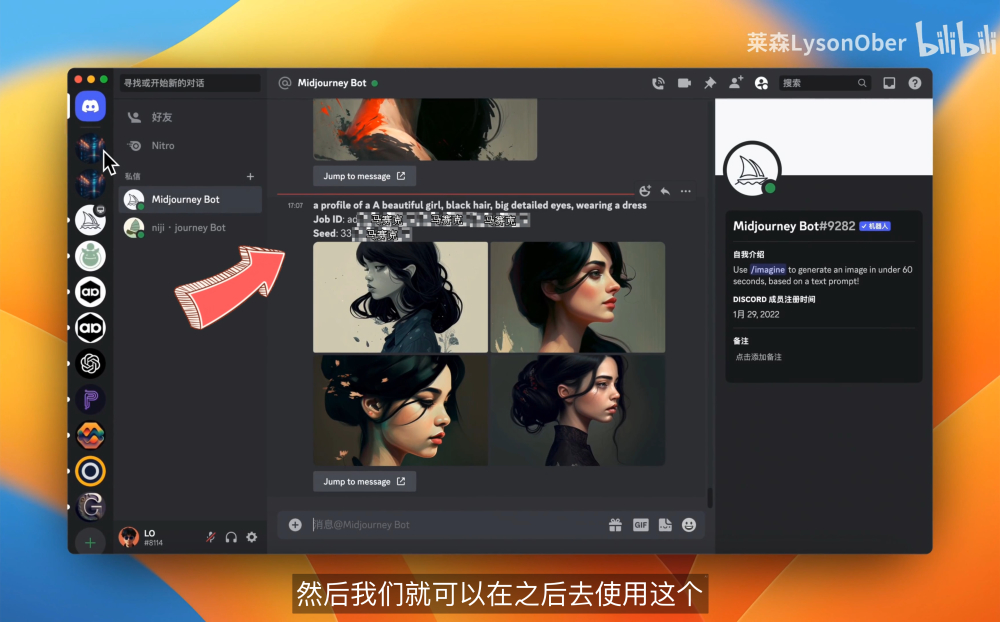Add a server with the green plus
Image resolution: width=1000 pixels, height=622 pixels.
(91, 542)
